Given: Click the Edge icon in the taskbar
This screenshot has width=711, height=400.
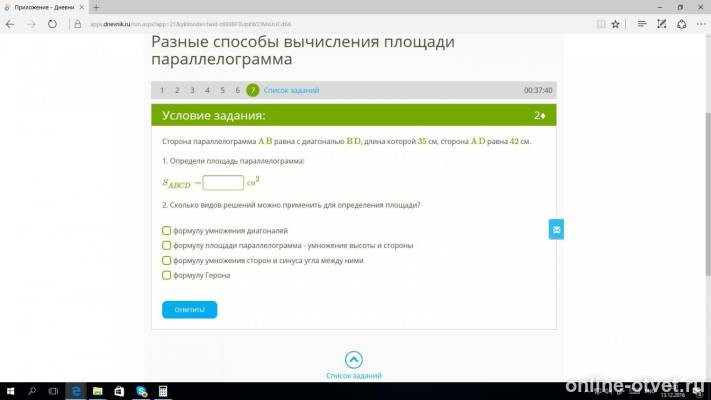Looking at the screenshot, I should pyautogui.click(x=76, y=391).
